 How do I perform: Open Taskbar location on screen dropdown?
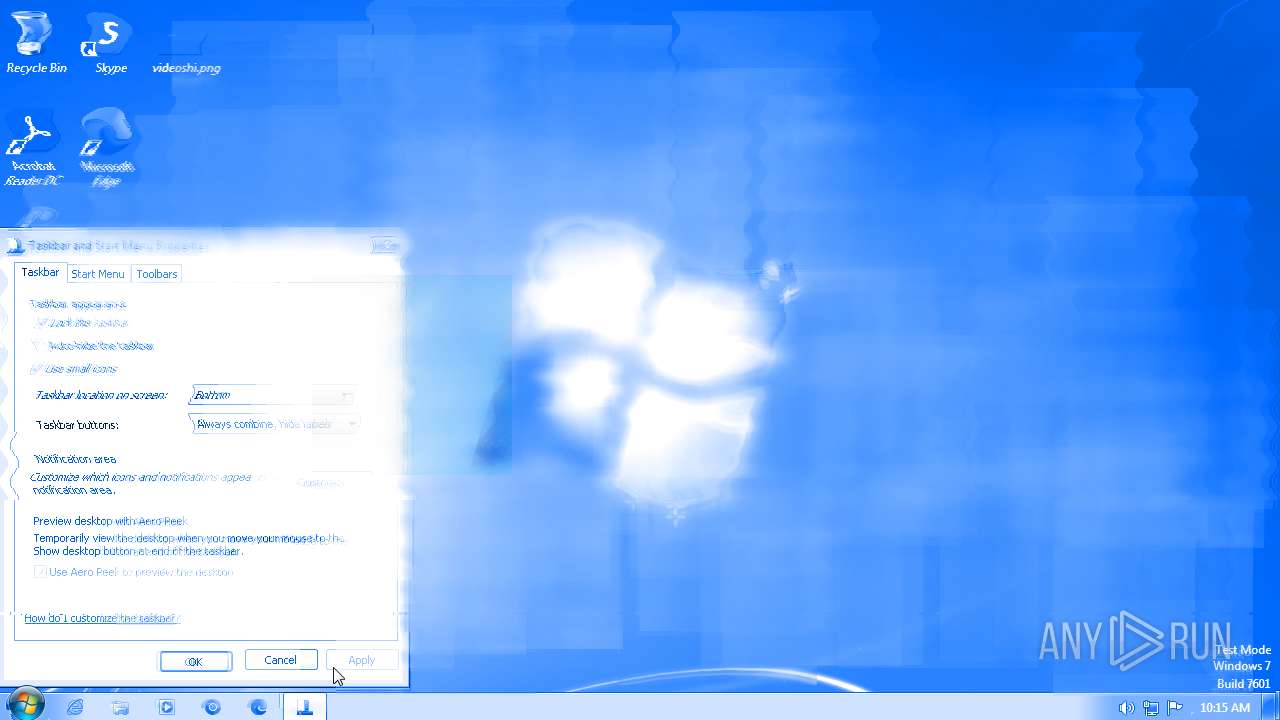point(272,396)
